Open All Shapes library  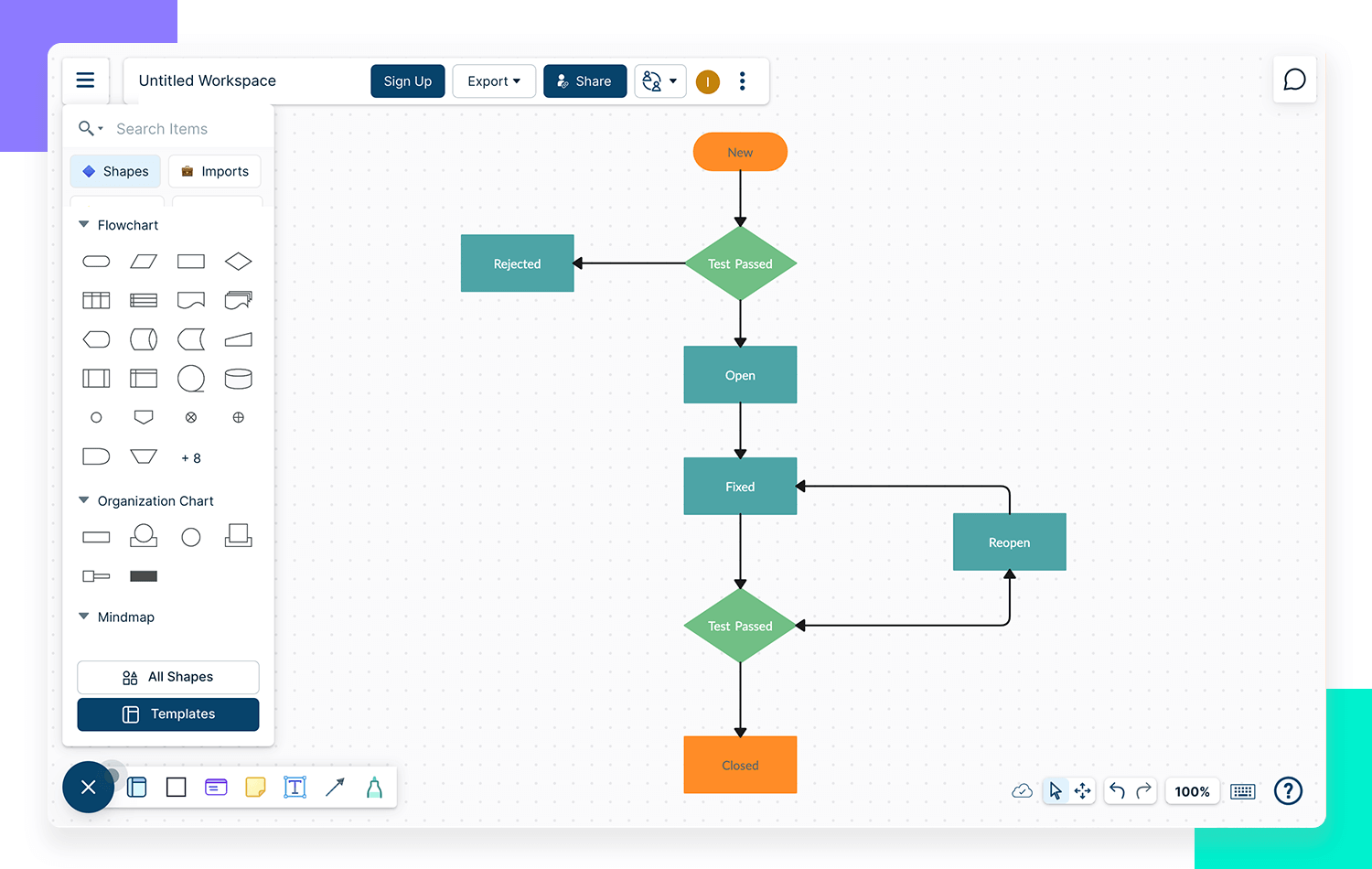168,677
